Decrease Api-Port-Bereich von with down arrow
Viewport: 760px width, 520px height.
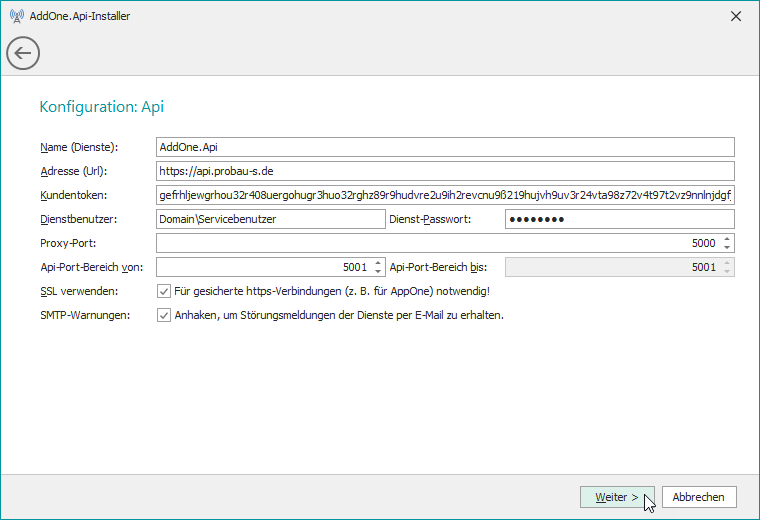(378, 271)
